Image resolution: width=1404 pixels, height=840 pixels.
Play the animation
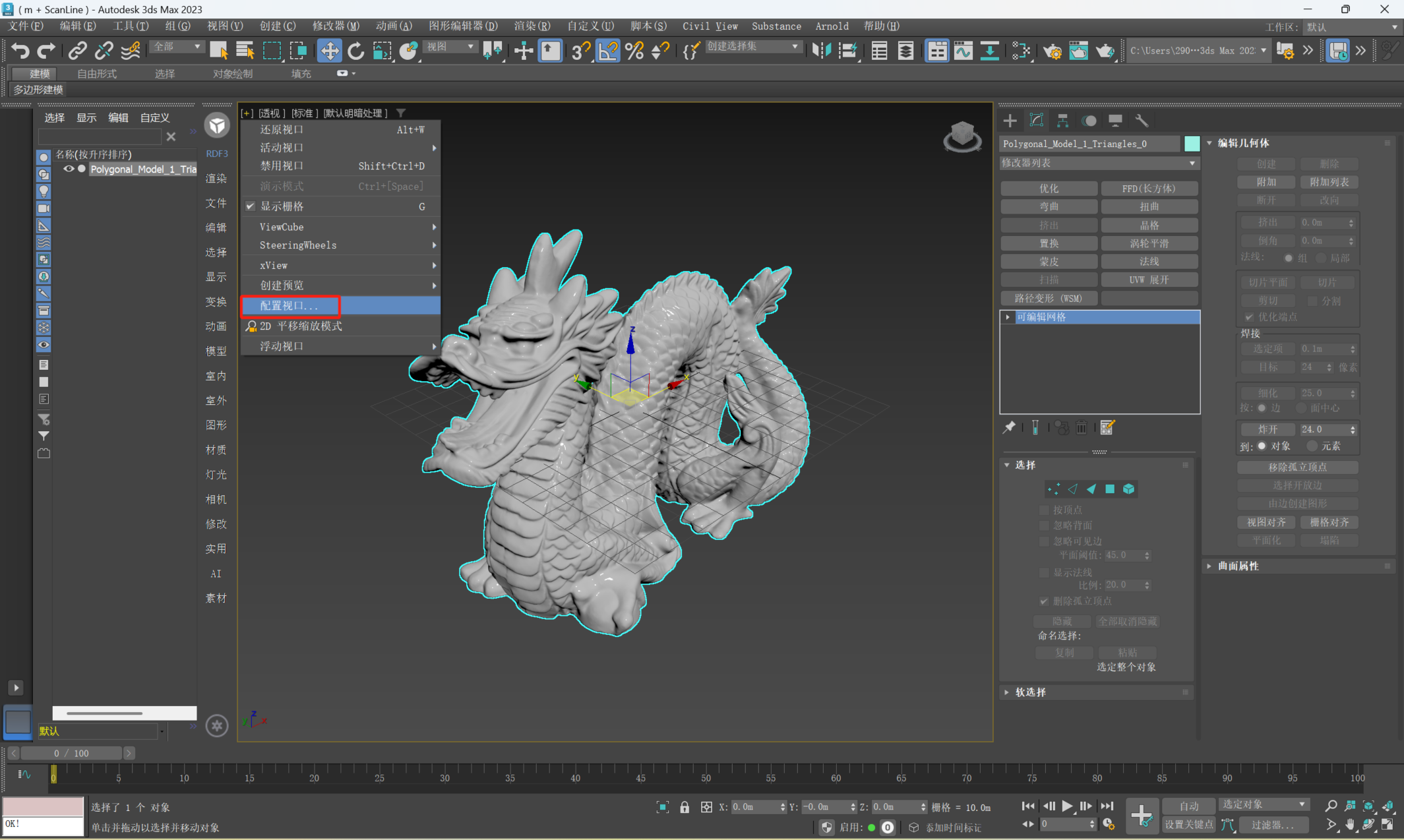(1066, 806)
